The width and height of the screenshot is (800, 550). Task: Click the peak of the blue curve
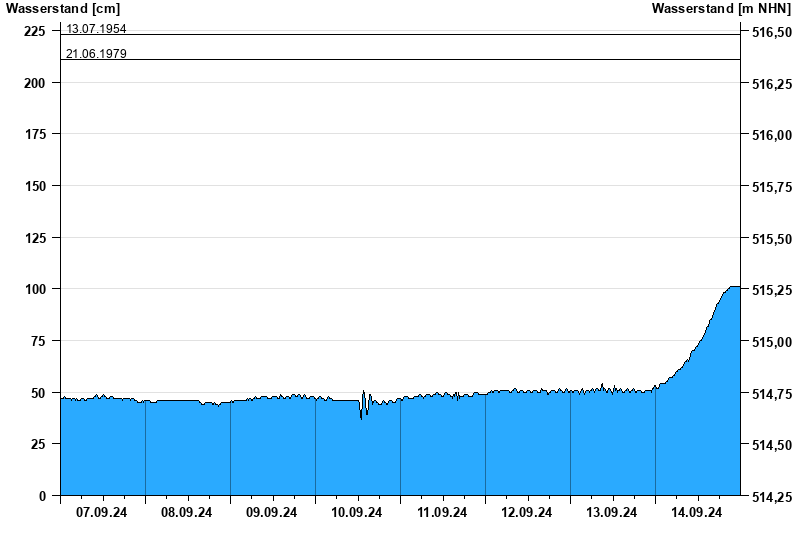[x=733, y=288]
